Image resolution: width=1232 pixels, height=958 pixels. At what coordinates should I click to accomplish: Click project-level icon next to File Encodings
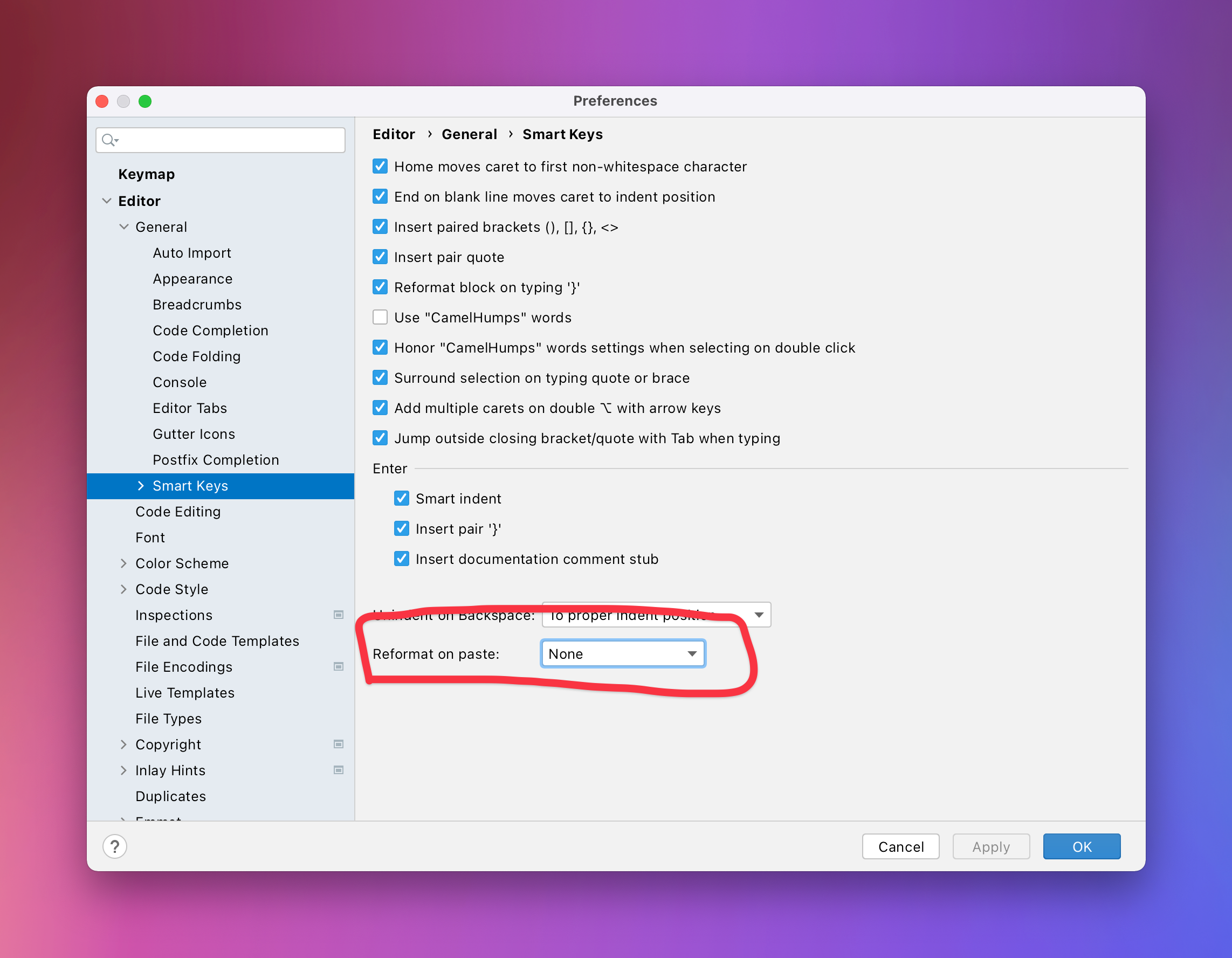point(339,666)
